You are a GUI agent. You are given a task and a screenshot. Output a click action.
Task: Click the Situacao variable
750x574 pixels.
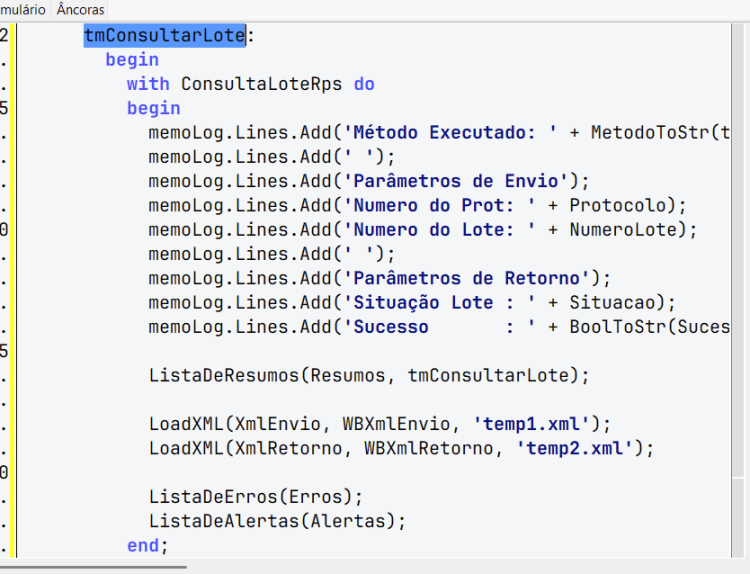(x=612, y=303)
